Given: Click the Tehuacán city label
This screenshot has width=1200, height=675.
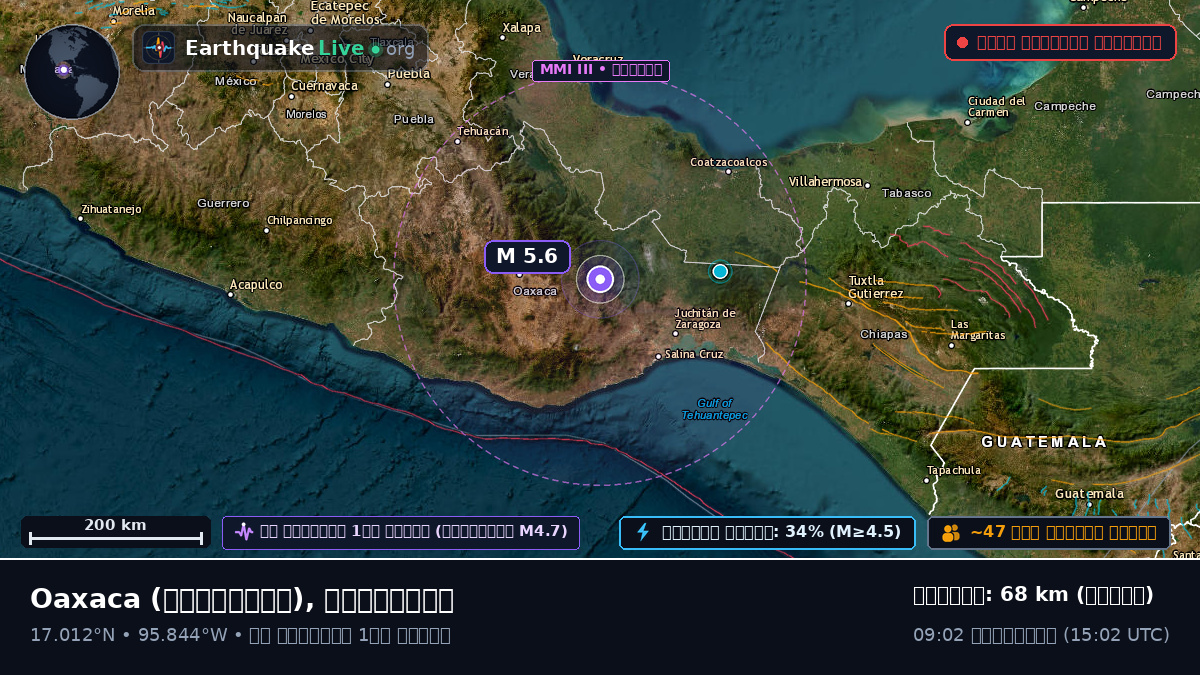Looking at the screenshot, I should click(x=483, y=131).
